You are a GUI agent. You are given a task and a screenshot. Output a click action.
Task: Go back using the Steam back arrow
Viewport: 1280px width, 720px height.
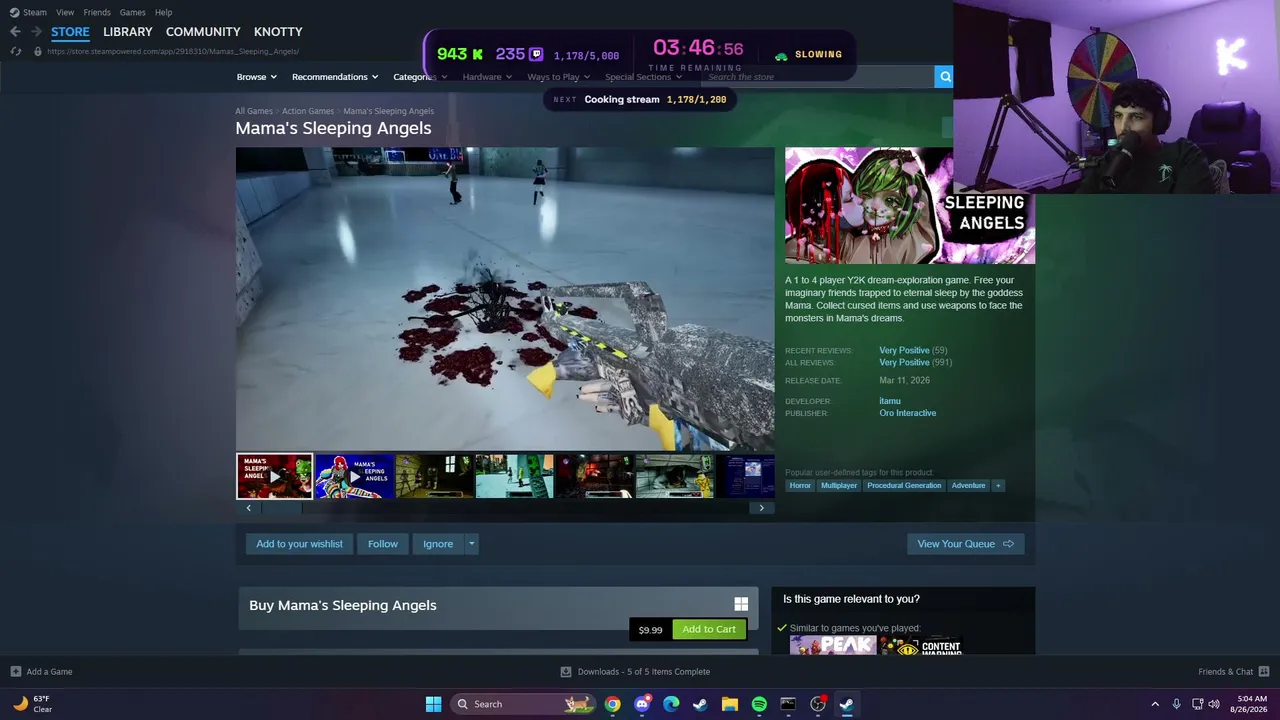click(15, 32)
